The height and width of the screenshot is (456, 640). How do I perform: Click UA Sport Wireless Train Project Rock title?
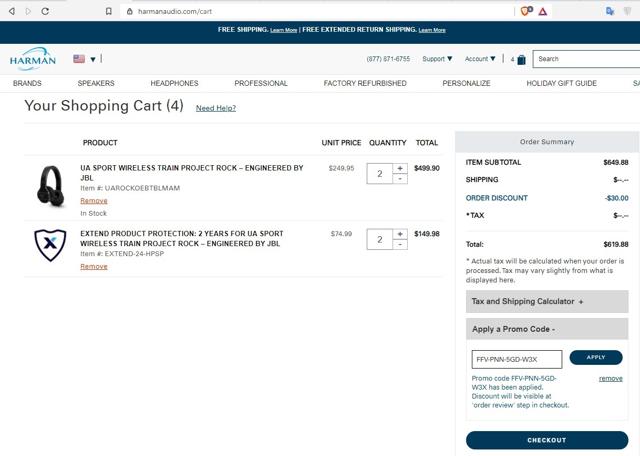click(x=192, y=173)
